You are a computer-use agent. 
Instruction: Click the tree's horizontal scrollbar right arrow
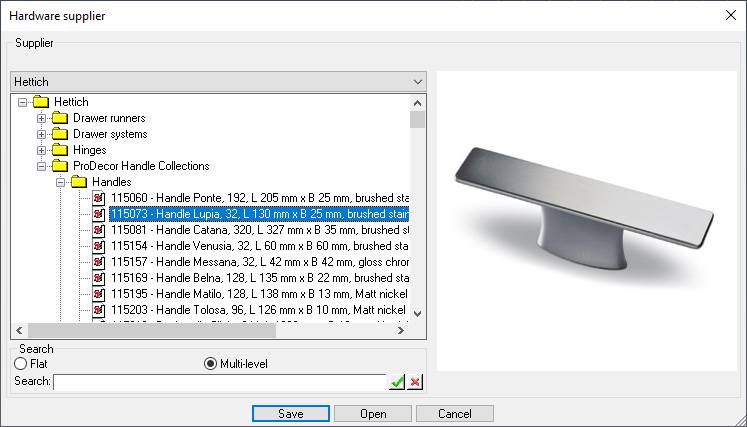click(x=401, y=331)
